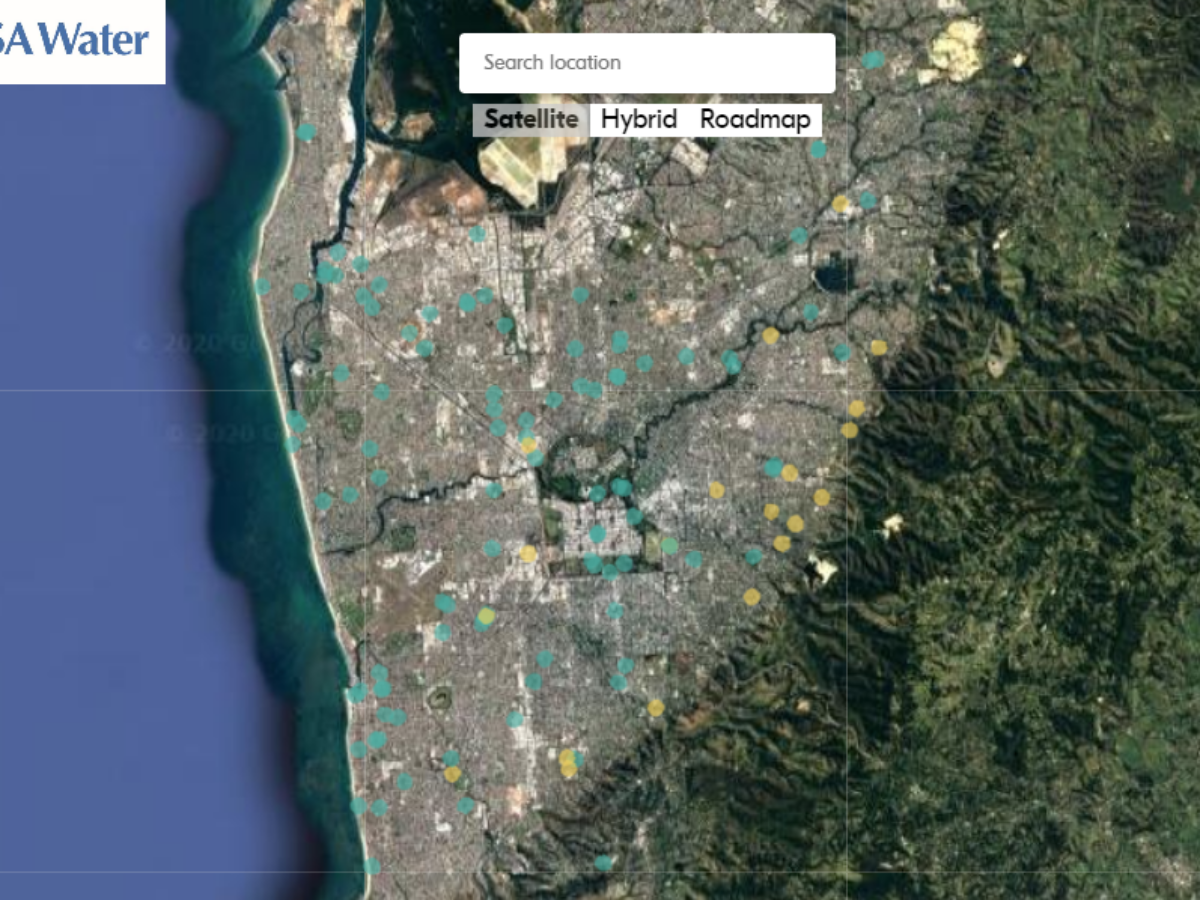Select the pair of yellow markers at the south
The width and height of the screenshot is (1200, 900).
[x=568, y=764]
